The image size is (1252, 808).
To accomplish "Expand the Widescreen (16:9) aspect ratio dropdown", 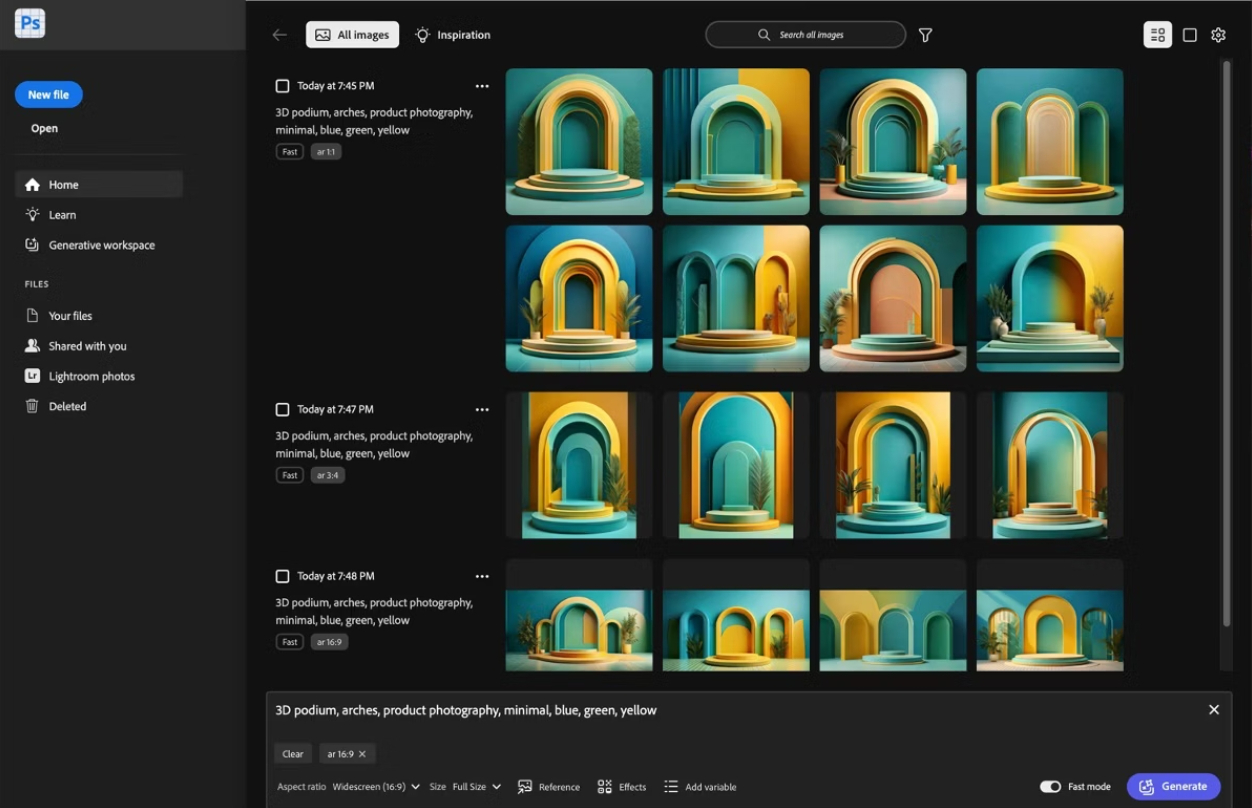I will click(376, 787).
